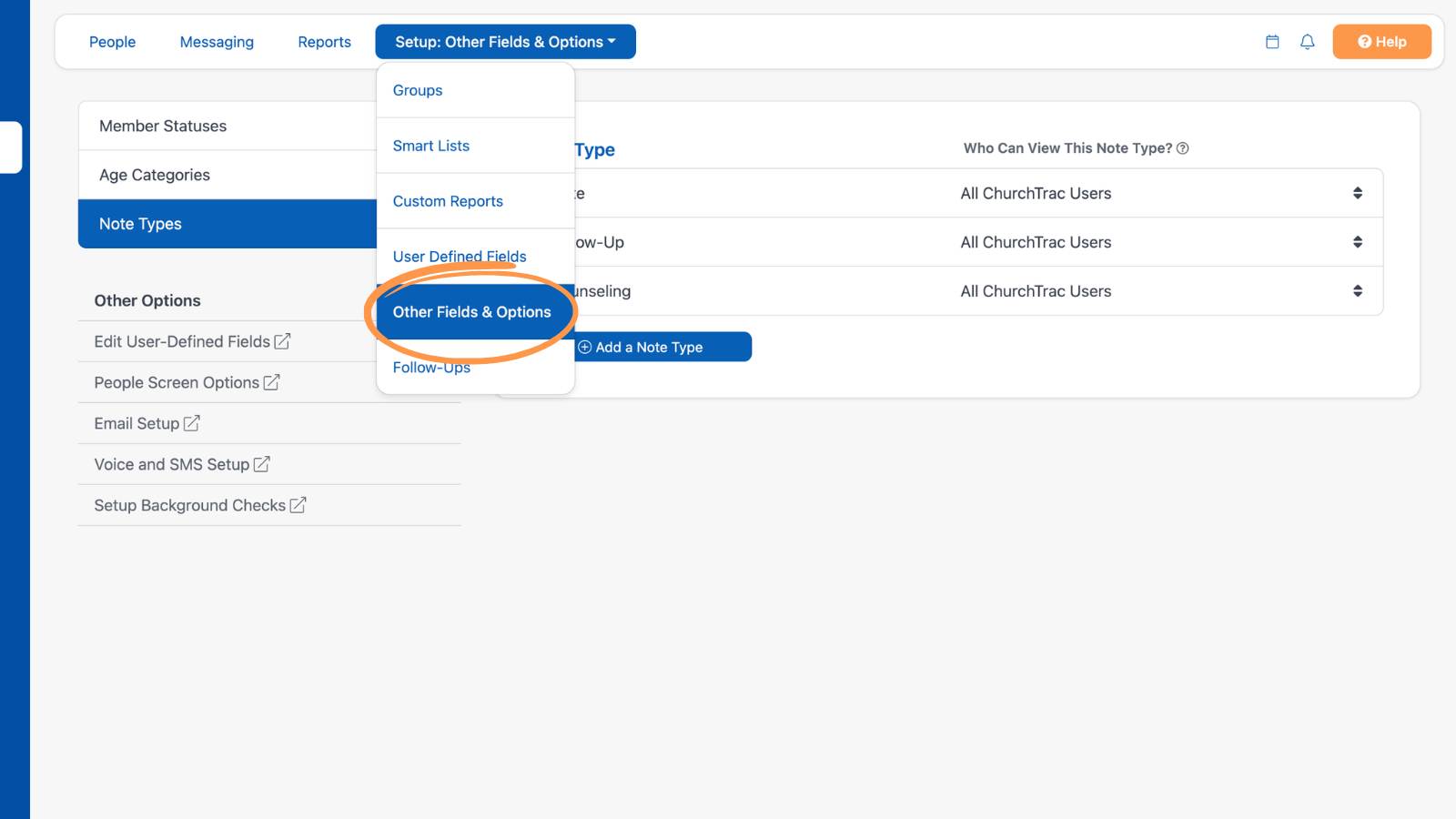The width and height of the screenshot is (1456, 819).
Task: Open the orange Help button
Action: point(1381,42)
